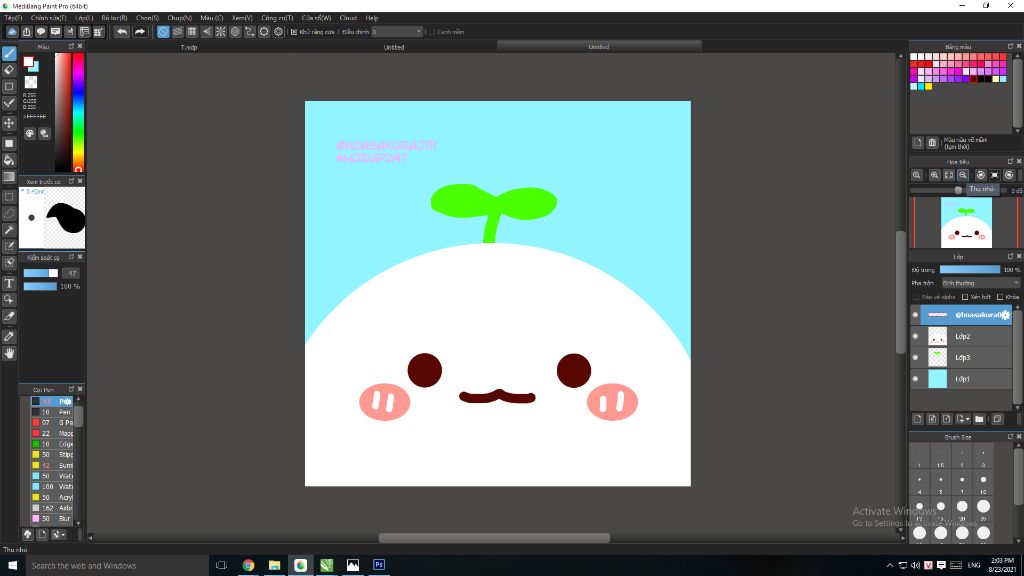Open the Chỉnh sửa (Edit) menu

tap(48, 18)
